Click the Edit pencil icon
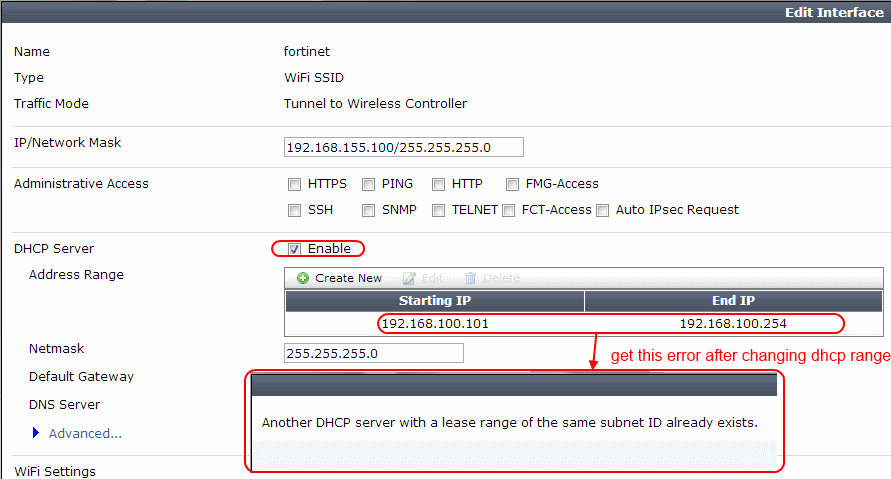 pyautogui.click(x=409, y=278)
